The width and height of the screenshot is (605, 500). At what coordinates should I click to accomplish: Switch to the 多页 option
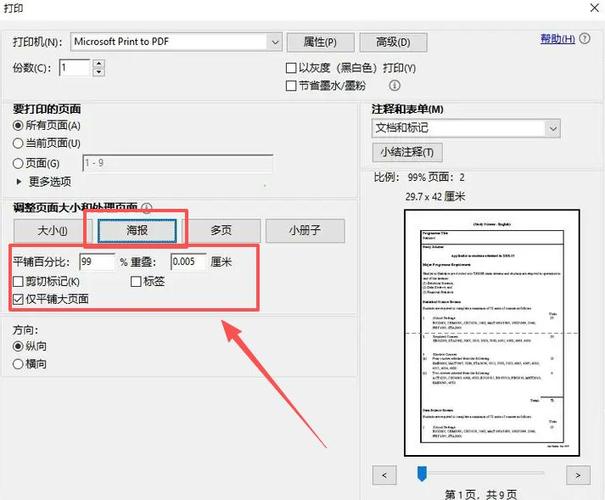[x=221, y=231]
